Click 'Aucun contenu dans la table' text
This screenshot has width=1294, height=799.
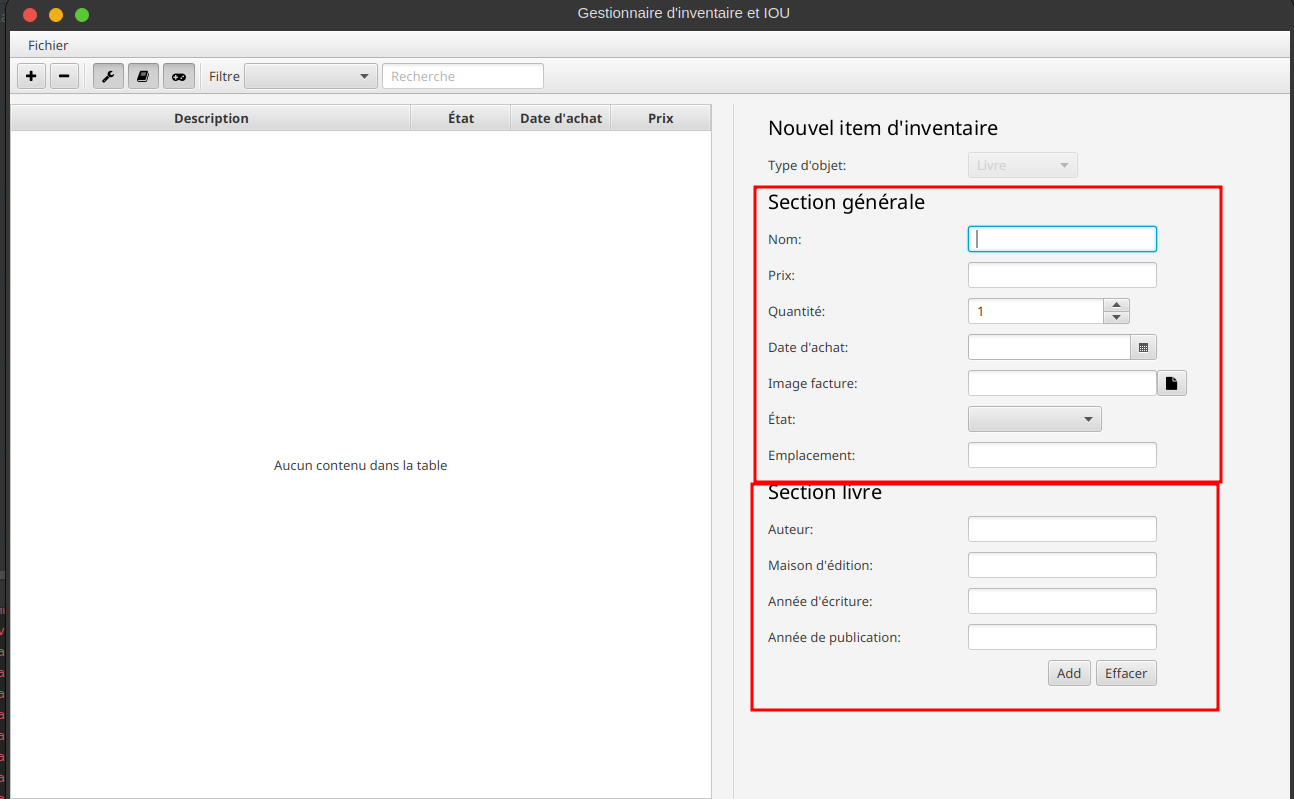[360, 465]
